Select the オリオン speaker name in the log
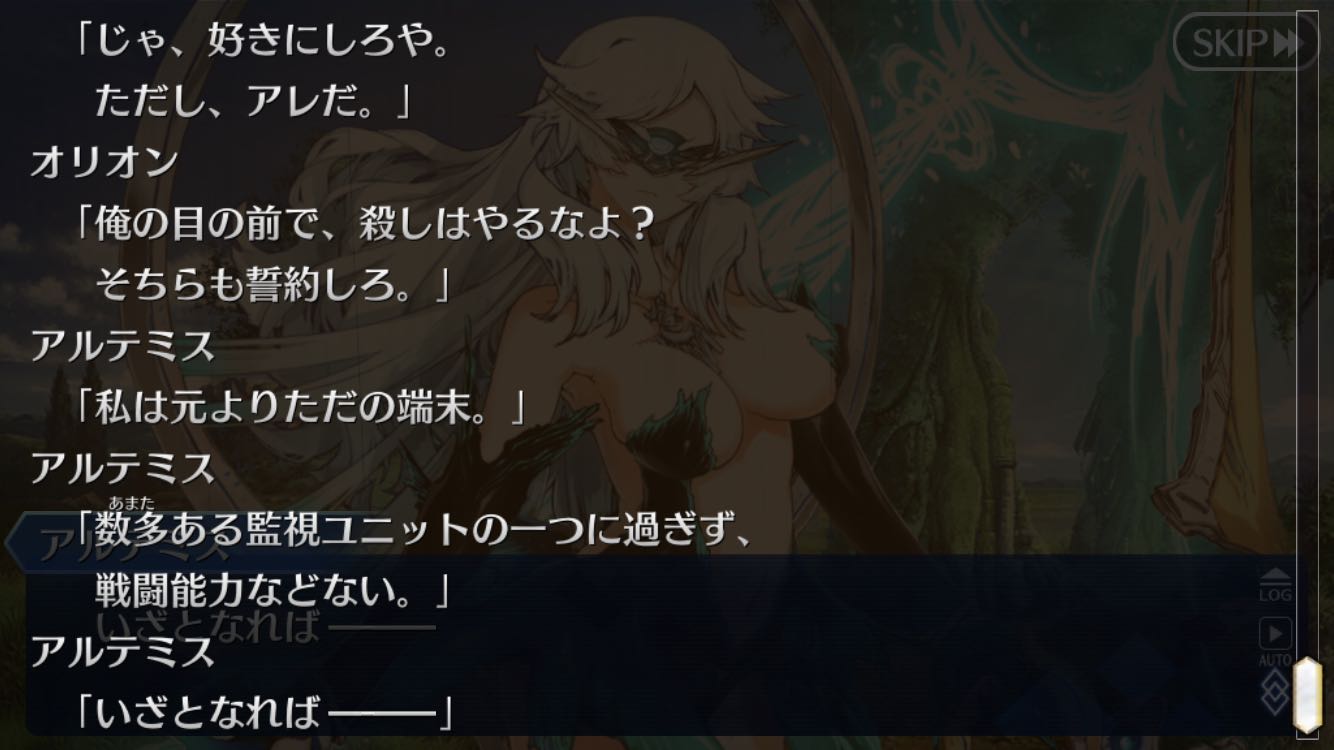This screenshot has width=1334, height=750. (104, 163)
